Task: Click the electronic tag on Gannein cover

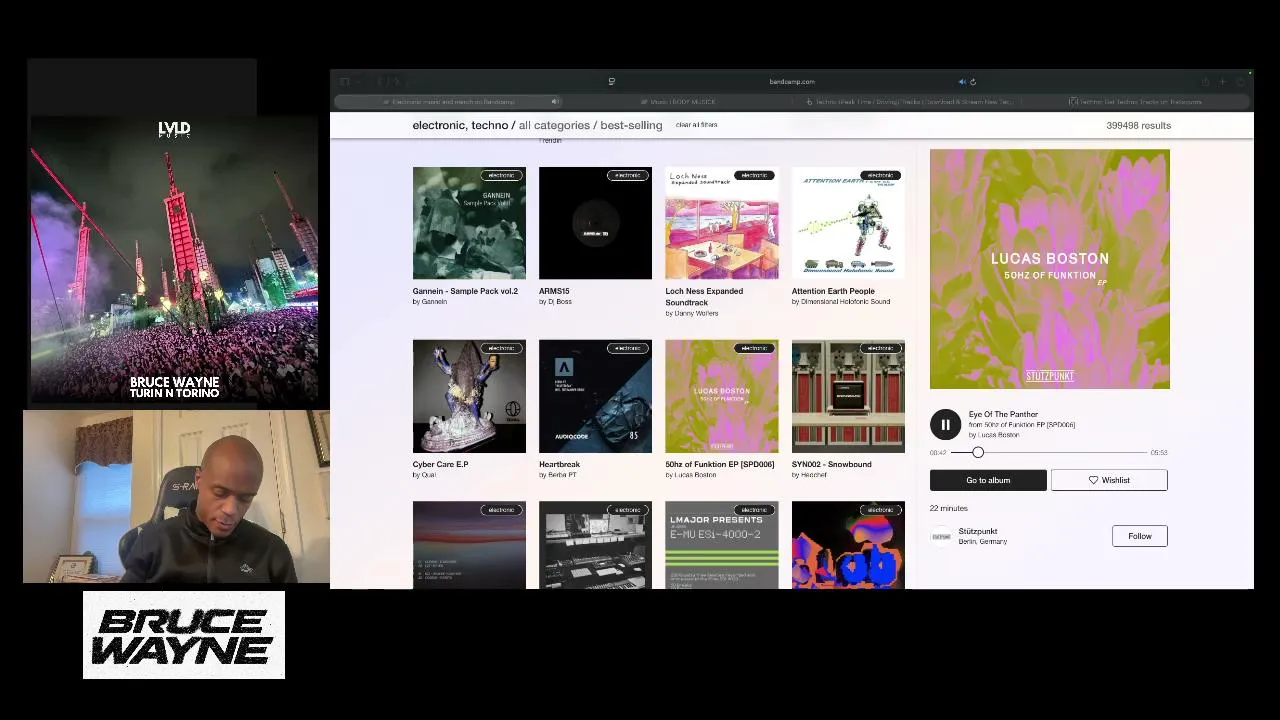Action: click(501, 176)
